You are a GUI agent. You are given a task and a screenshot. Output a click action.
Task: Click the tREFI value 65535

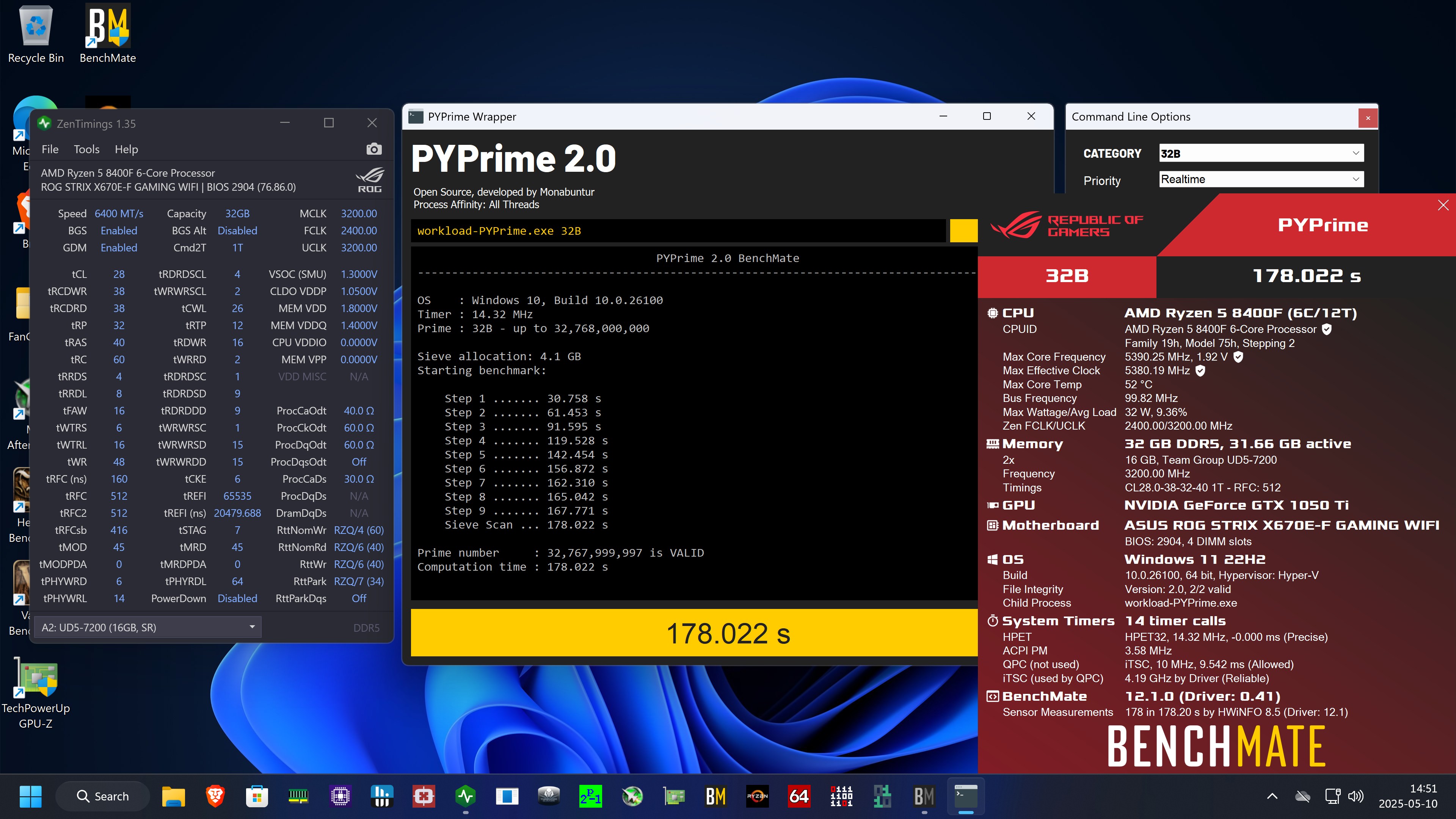tap(237, 496)
